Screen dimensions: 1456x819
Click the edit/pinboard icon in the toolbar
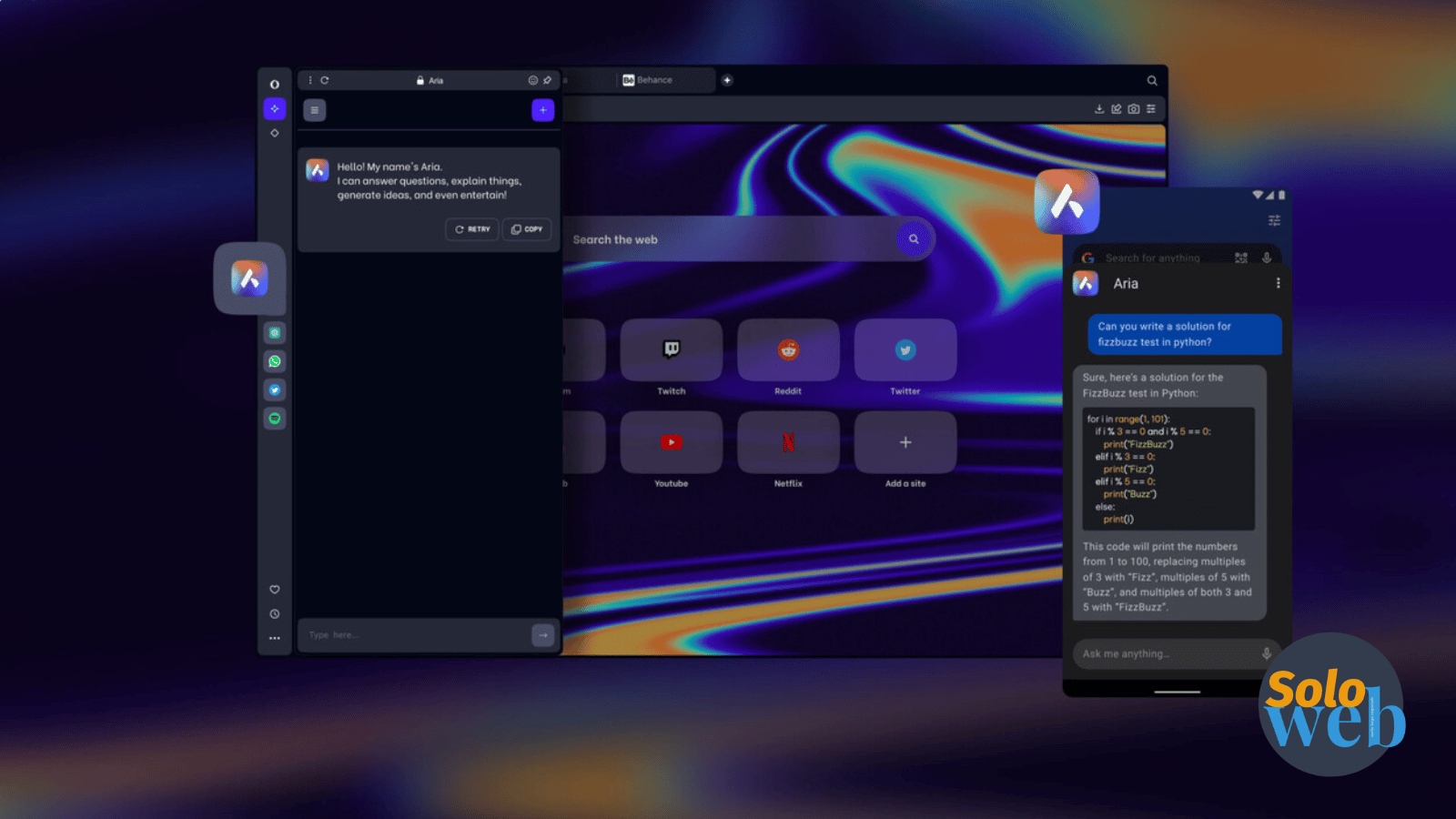(x=1117, y=109)
